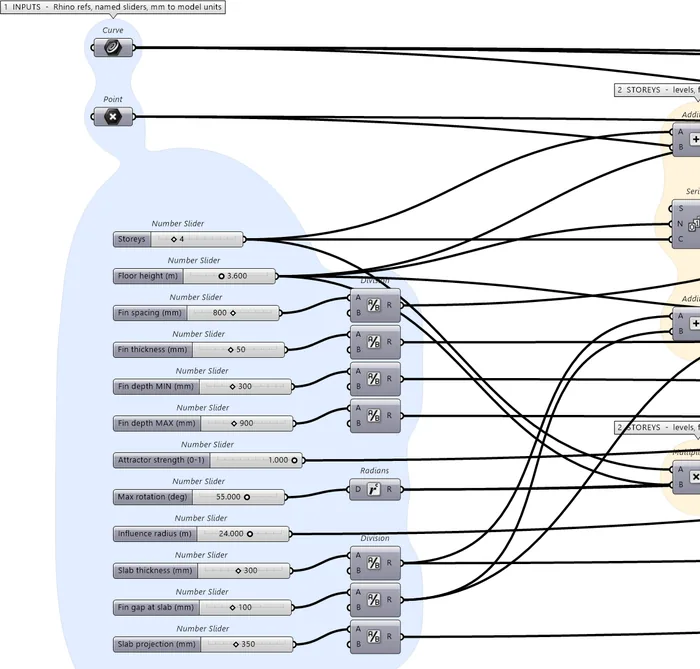
Task: Click Division icon fed by Fin depth MIN
Action: 374,379
